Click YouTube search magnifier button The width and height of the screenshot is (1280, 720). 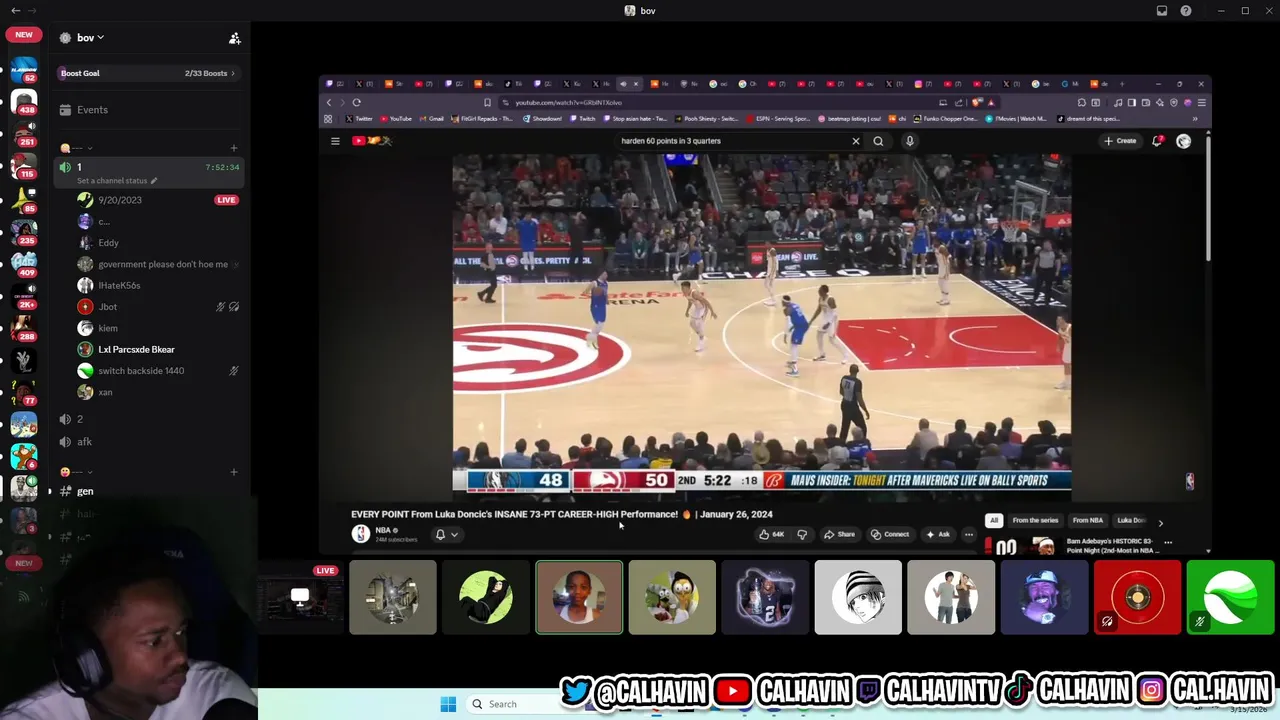pyautogui.click(x=878, y=141)
